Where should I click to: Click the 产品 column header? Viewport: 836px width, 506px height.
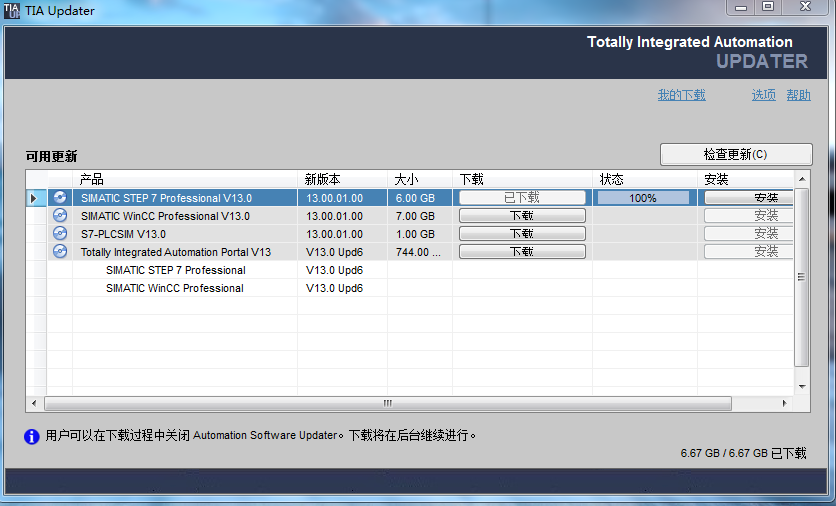[x=184, y=179]
